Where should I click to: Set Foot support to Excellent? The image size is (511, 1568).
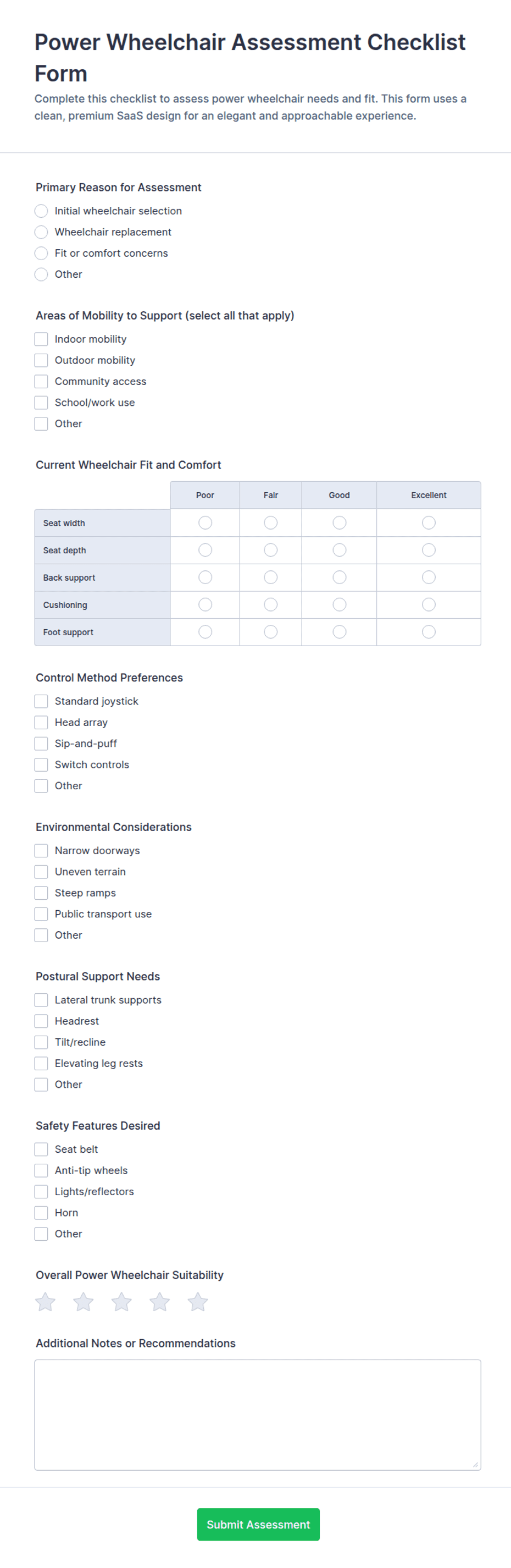(x=429, y=632)
